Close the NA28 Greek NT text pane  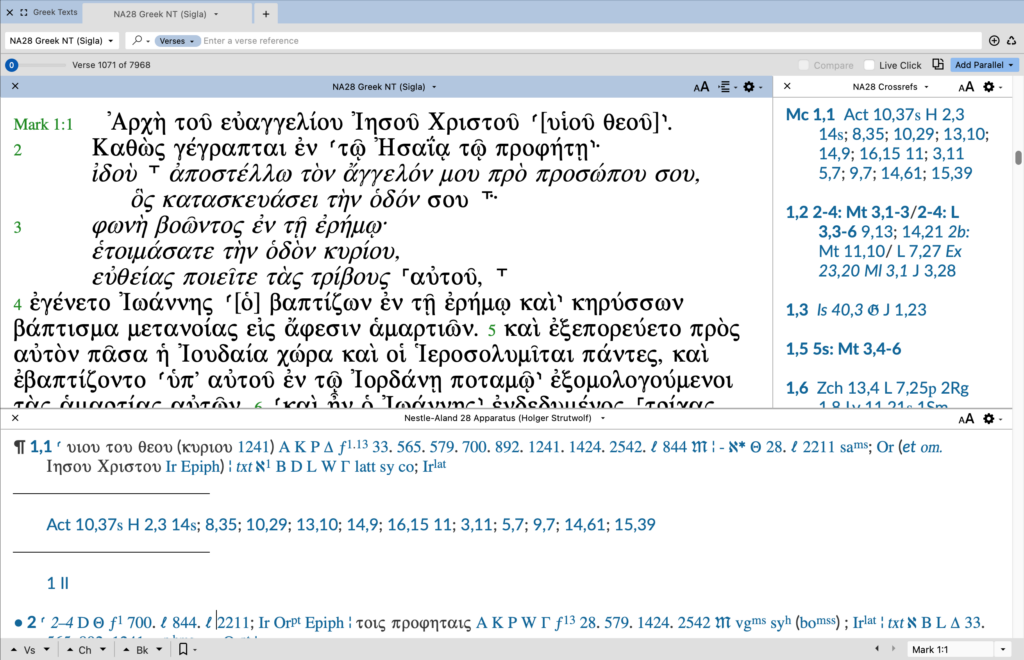coord(15,86)
